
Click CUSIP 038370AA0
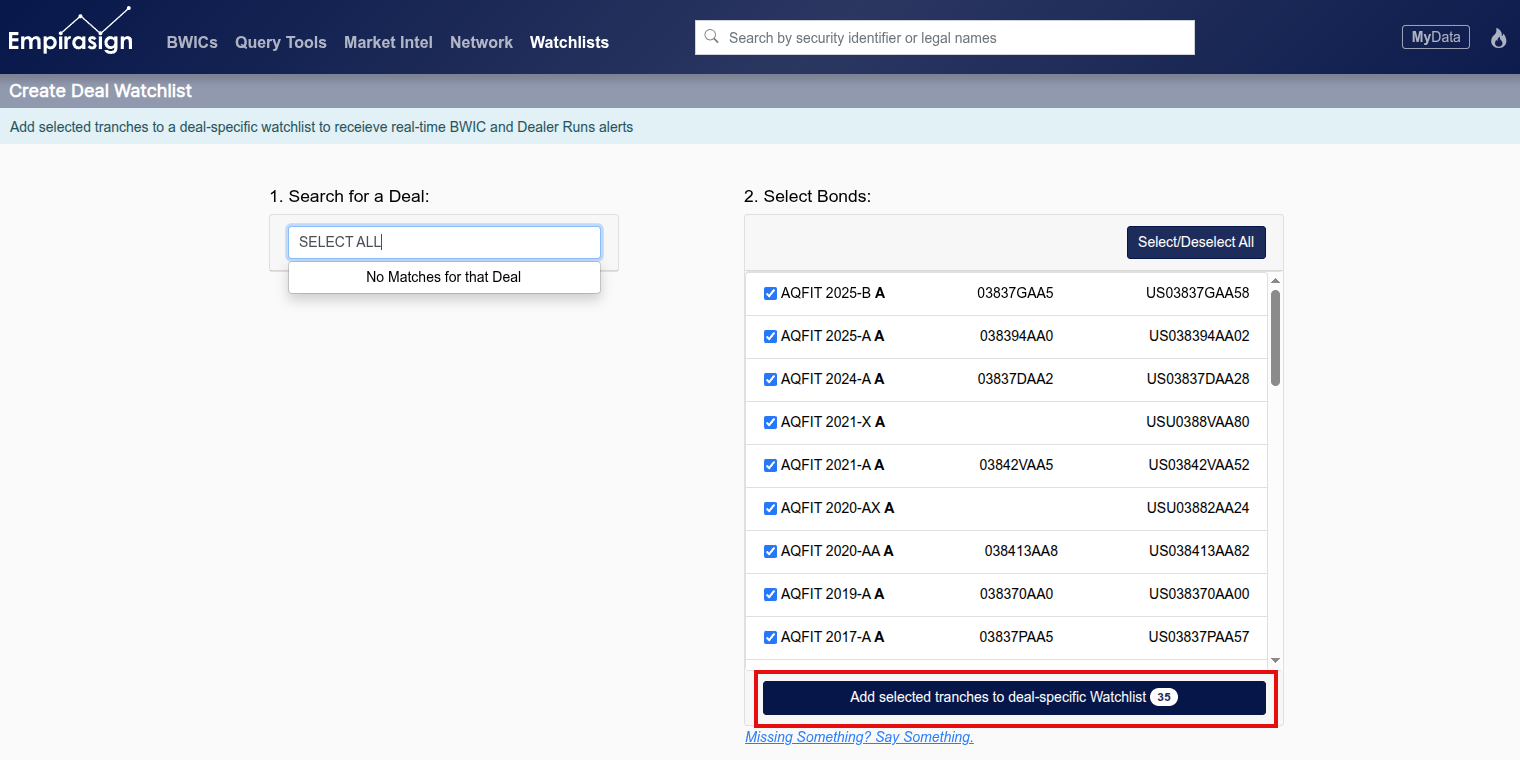(1016, 594)
